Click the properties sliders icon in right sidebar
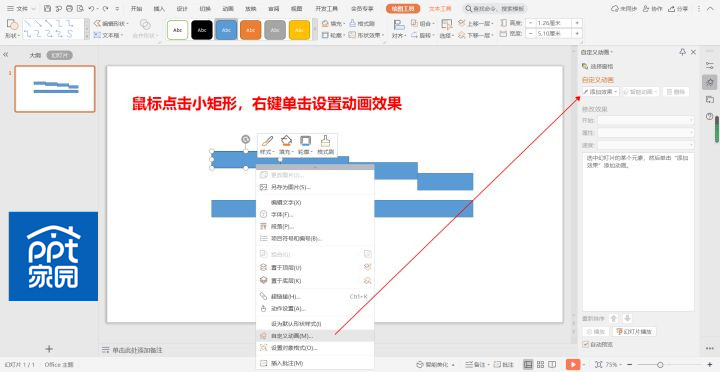The image size is (720, 372). pos(710,65)
